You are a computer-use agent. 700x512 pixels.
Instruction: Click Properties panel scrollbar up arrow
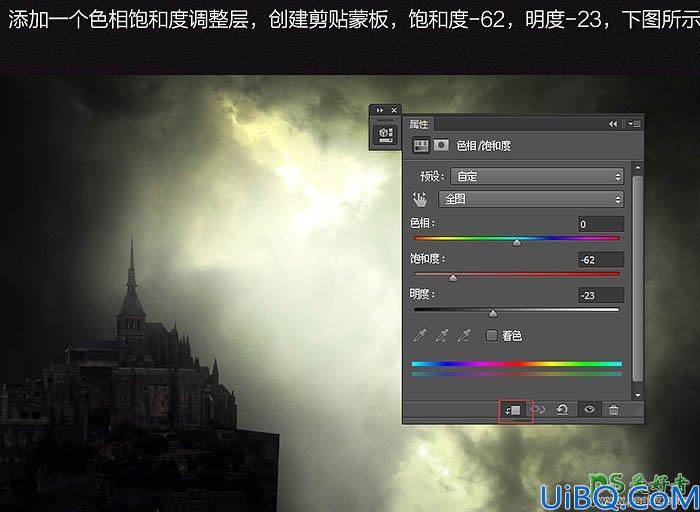pos(638,168)
